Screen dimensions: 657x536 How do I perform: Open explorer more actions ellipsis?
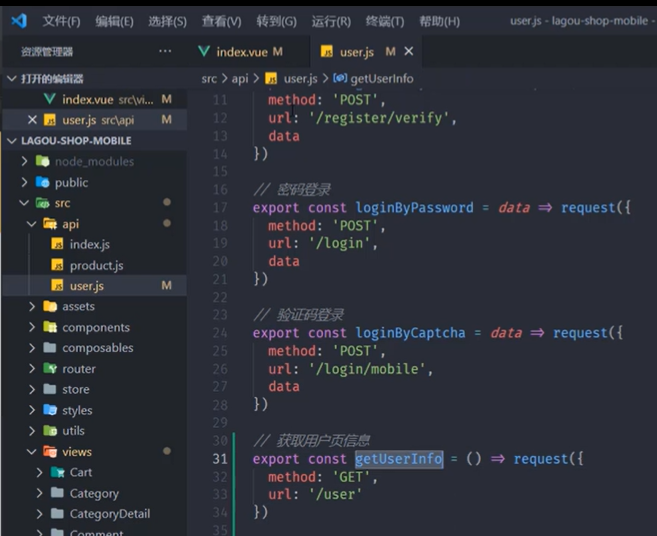165,51
